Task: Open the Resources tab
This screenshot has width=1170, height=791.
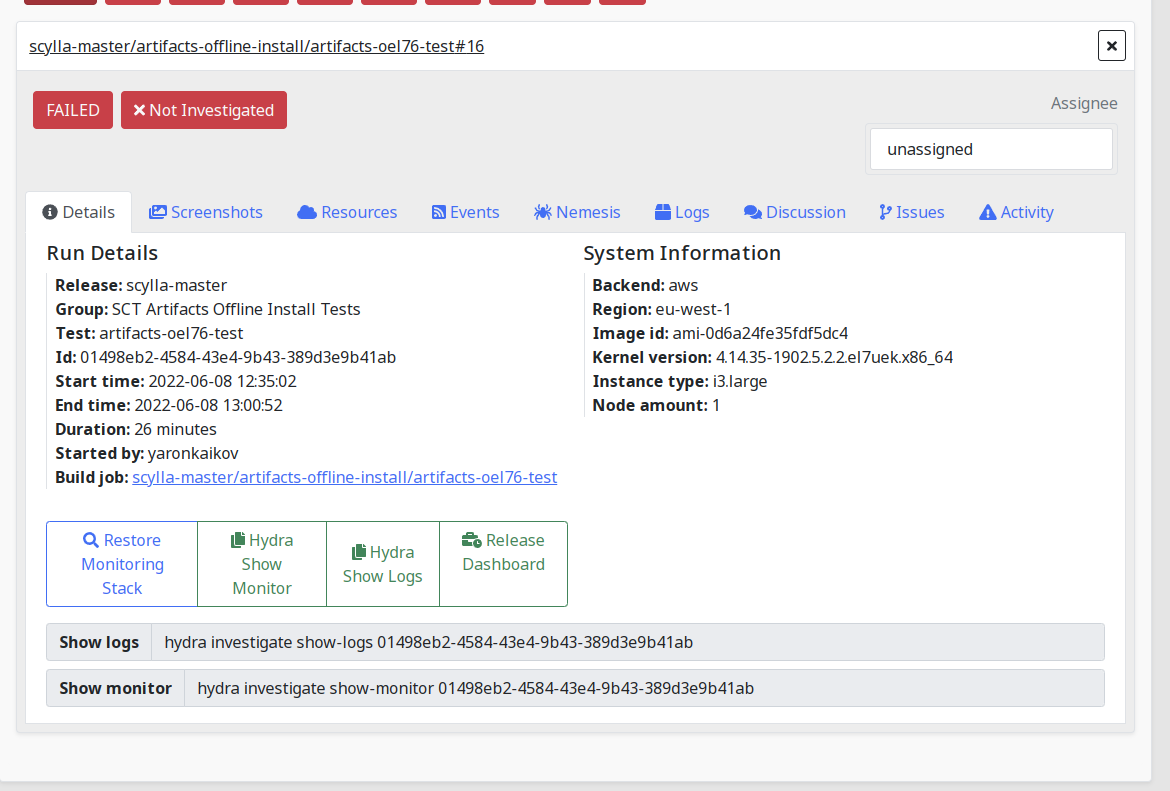Action: pos(347,212)
